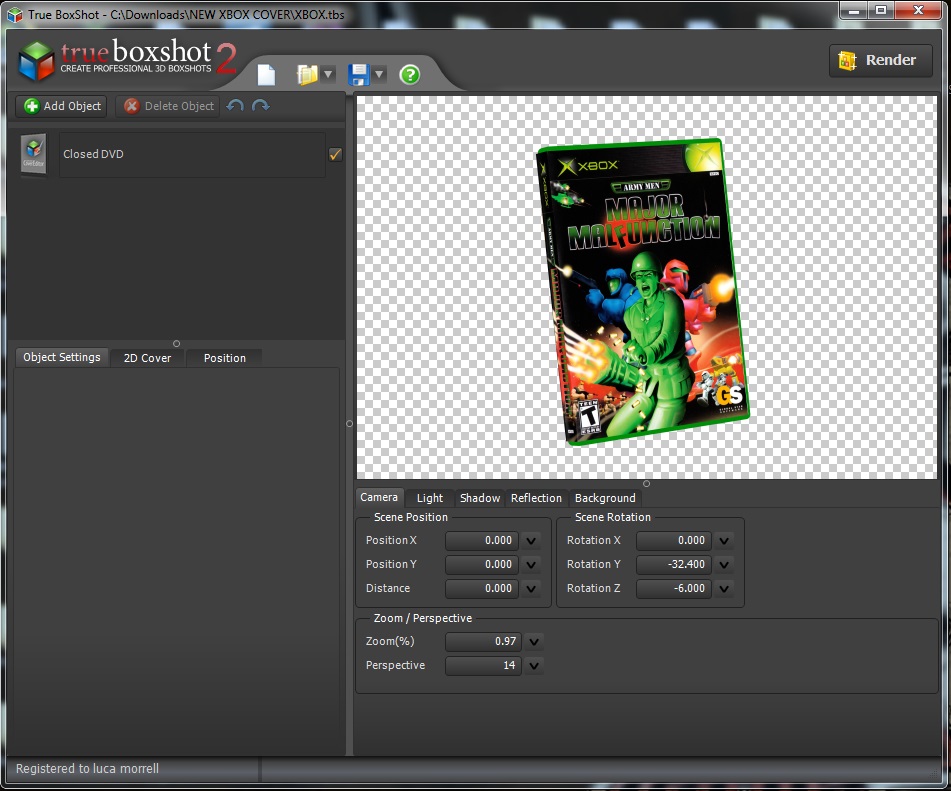Open the green Help question mark icon
This screenshot has height=791, width=951.
[409, 75]
